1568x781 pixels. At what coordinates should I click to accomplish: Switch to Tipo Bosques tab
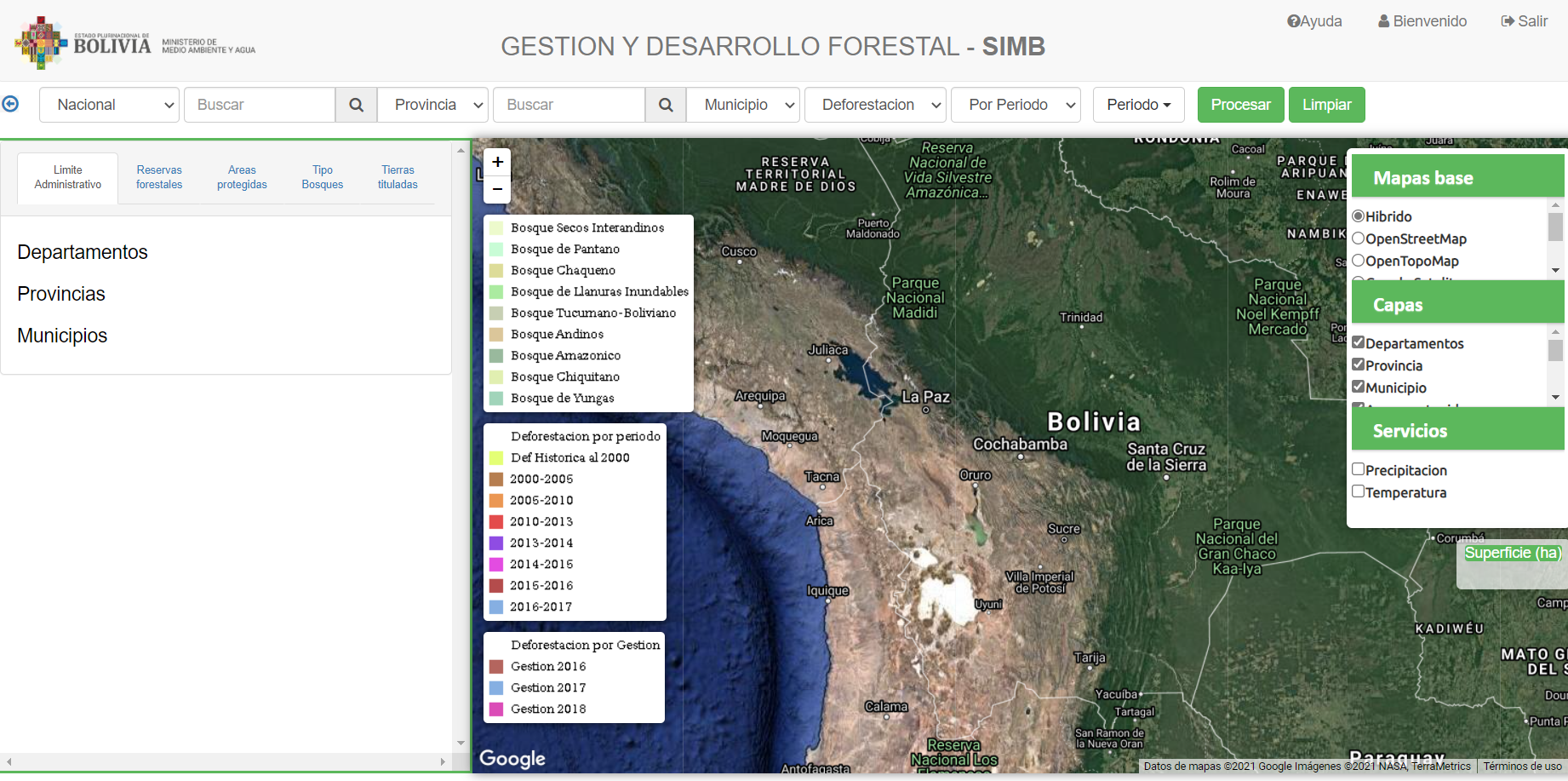click(323, 178)
